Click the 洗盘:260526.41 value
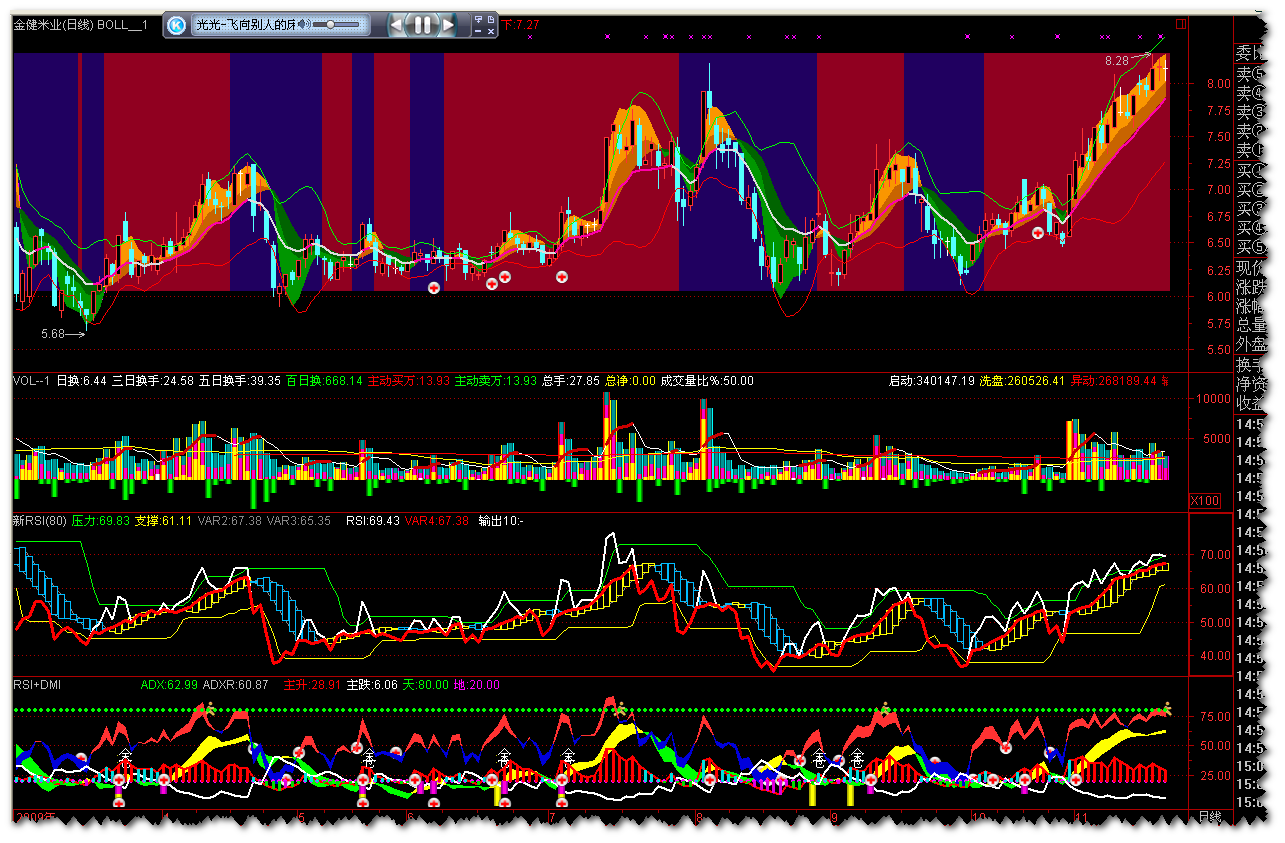1285x843 pixels. point(1022,381)
